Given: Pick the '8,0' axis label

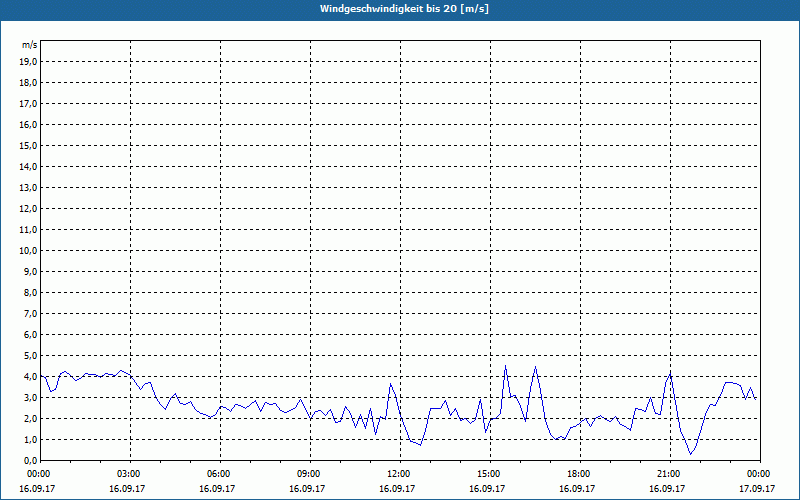Looking at the screenshot, I should click(30, 293).
